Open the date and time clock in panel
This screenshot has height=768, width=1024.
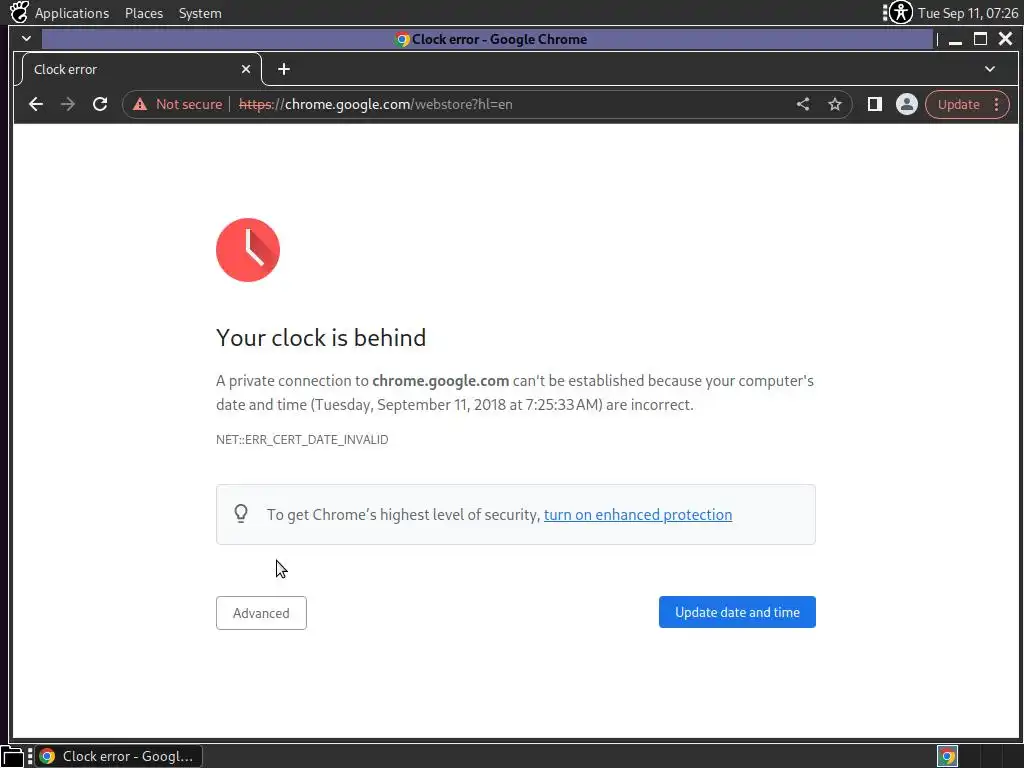coord(968,13)
